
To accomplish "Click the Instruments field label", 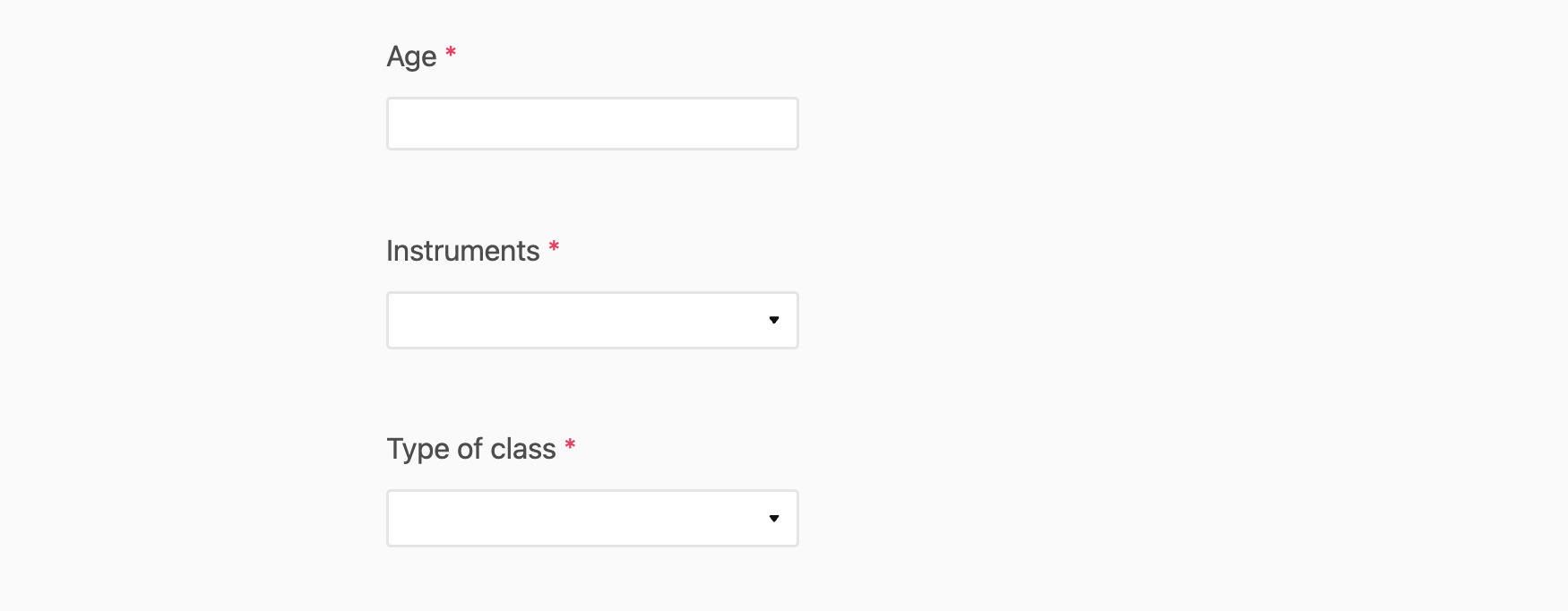I will 462,251.
